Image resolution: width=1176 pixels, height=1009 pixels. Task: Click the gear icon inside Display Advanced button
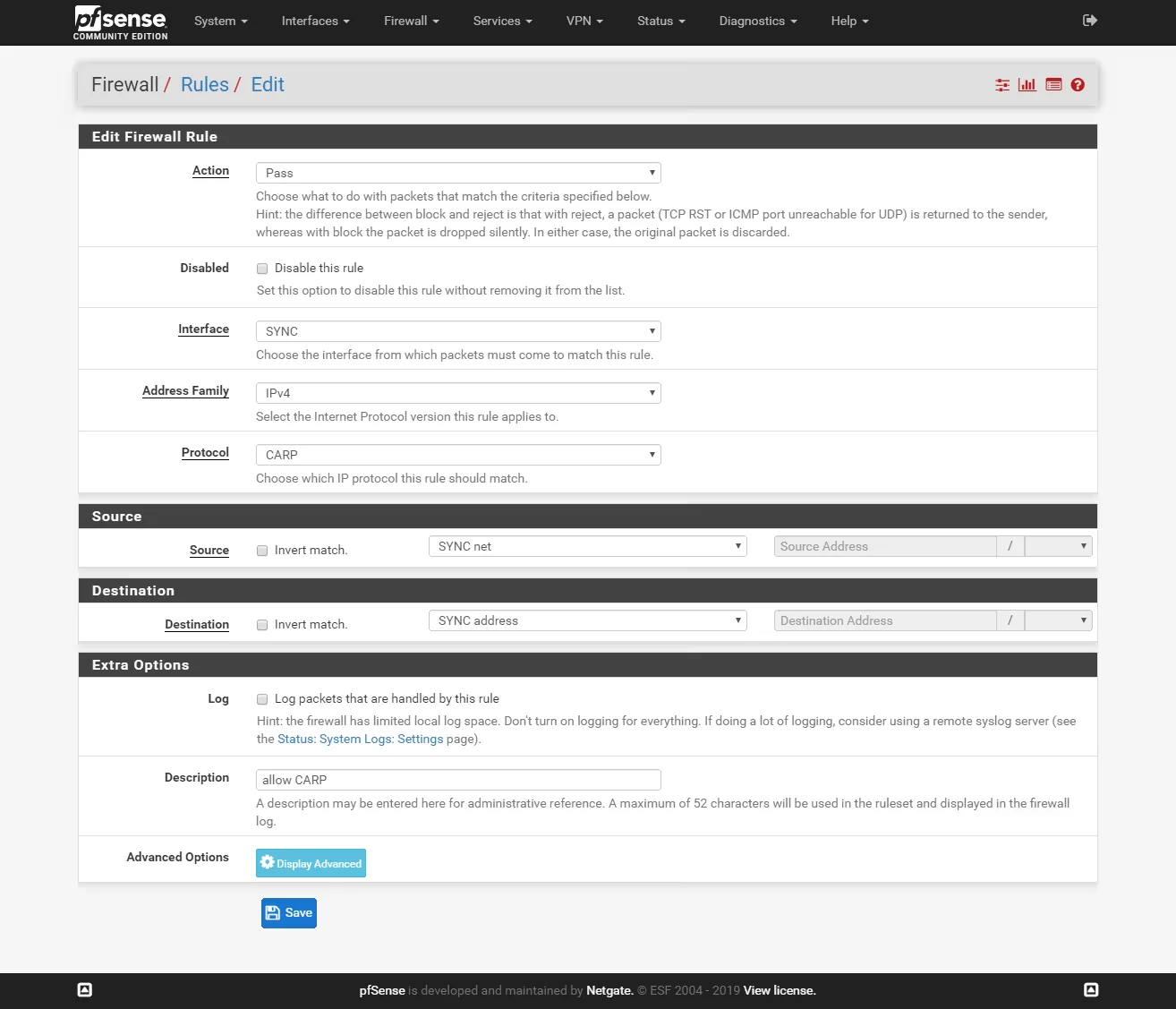(x=268, y=862)
